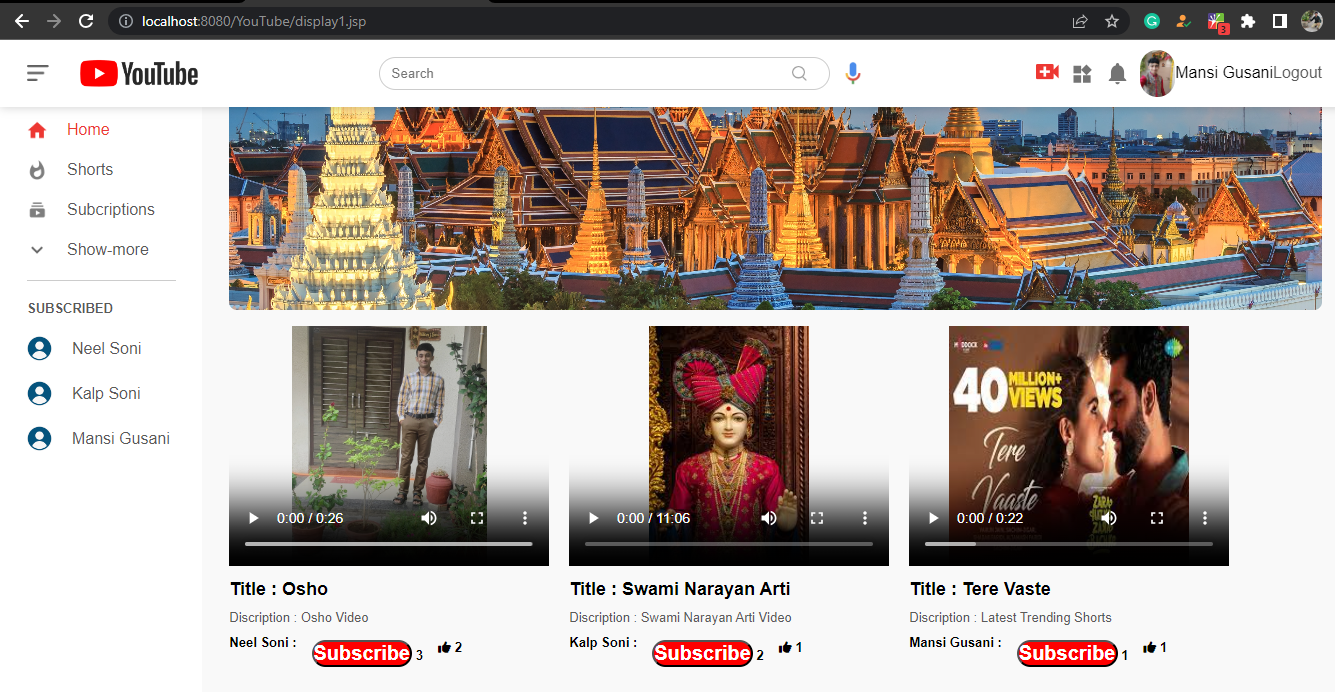Image resolution: width=1335 pixels, height=692 pixels.
Task: Like the Tere Vaste video
Action: point(1149,647)
